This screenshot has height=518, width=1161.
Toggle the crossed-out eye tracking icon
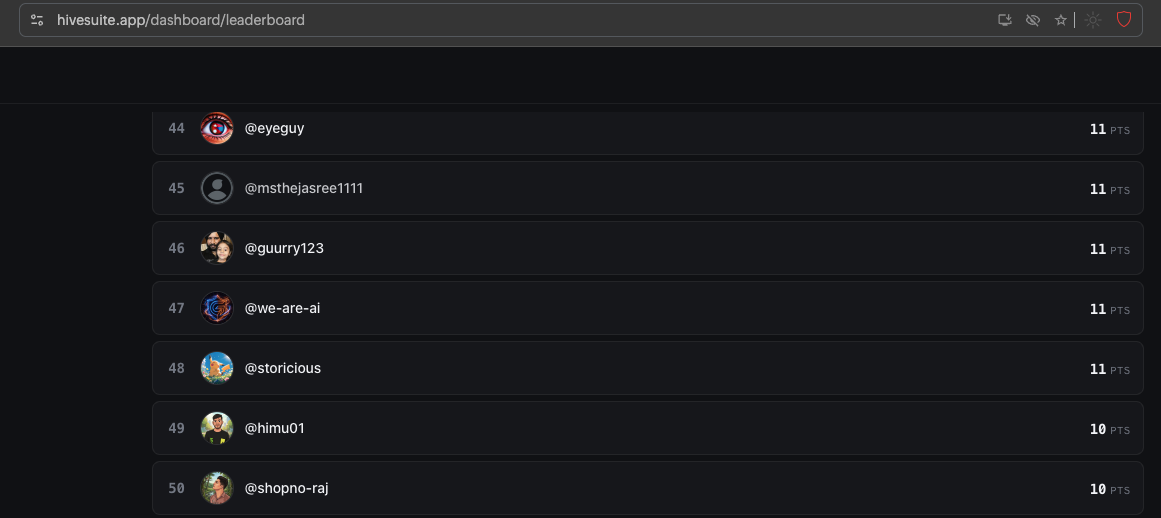(1033, 20)
